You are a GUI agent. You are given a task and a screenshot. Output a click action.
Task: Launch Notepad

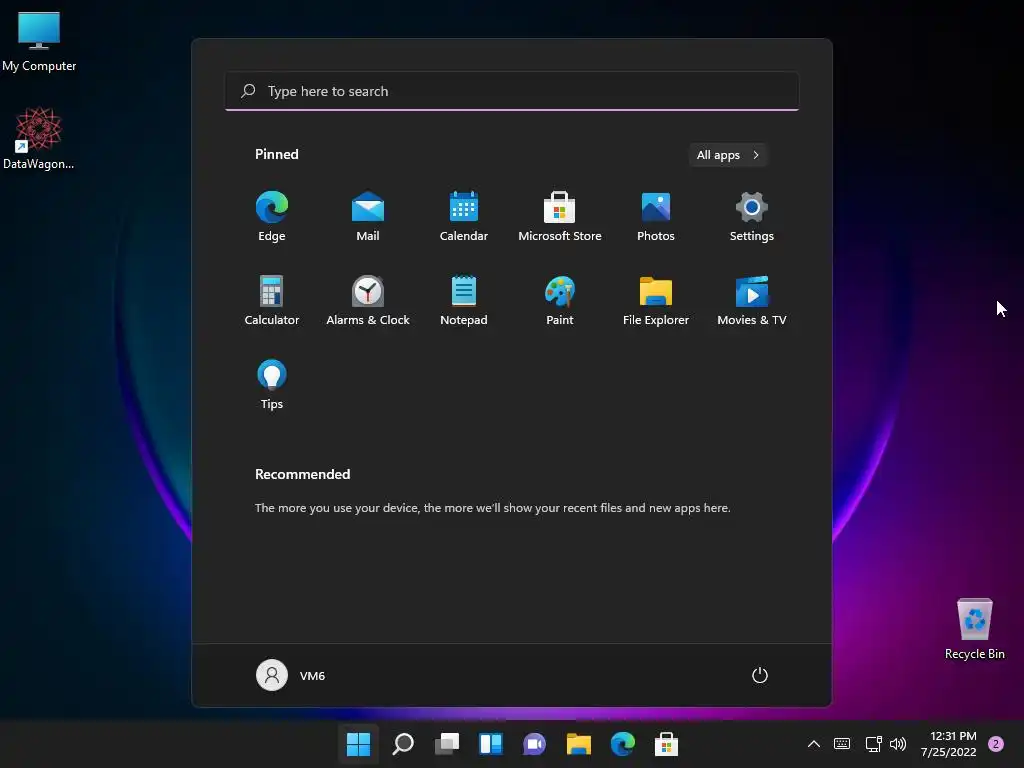[x=464, y=300]
